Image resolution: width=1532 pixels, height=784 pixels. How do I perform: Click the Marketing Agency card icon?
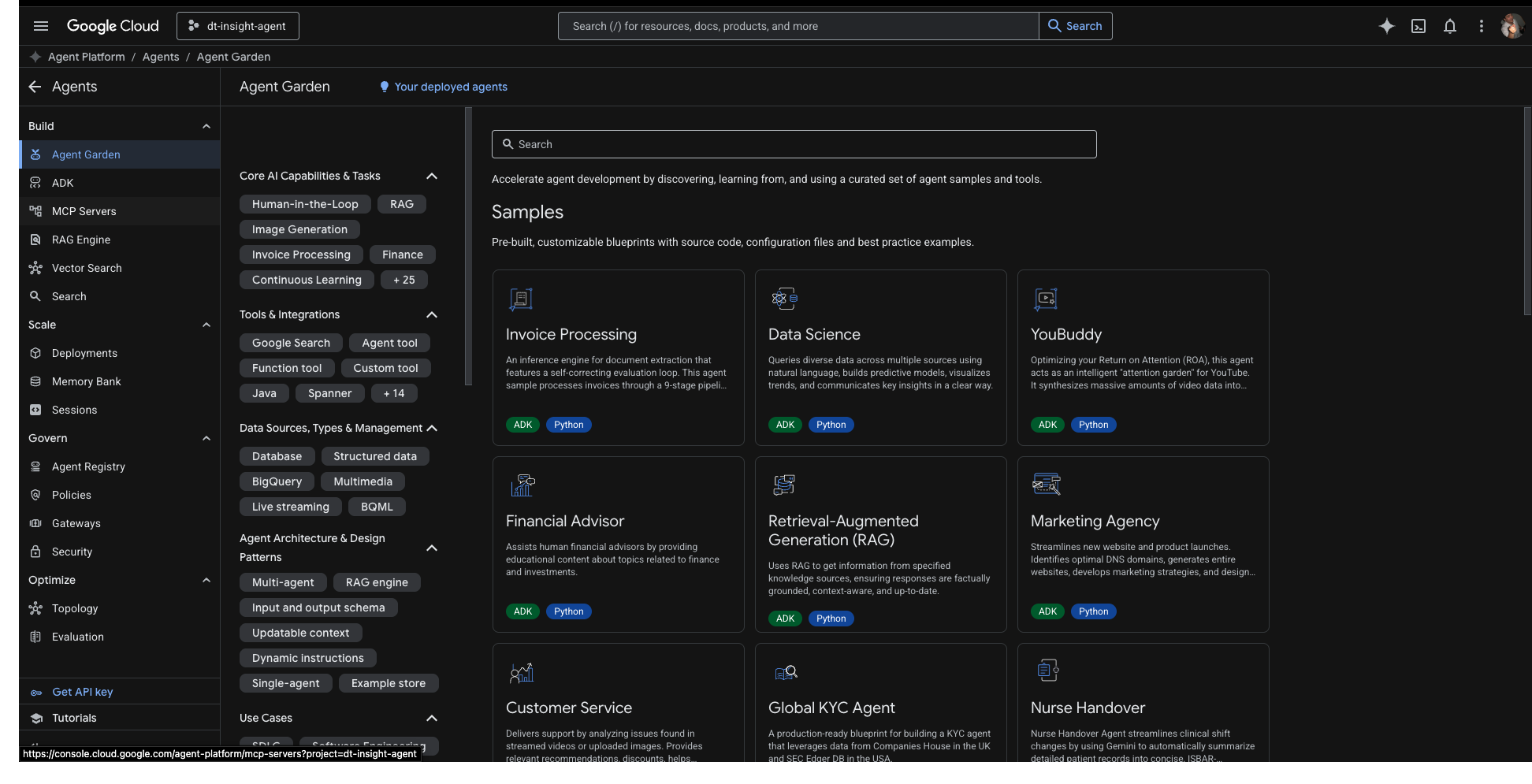click(1047, 484)
